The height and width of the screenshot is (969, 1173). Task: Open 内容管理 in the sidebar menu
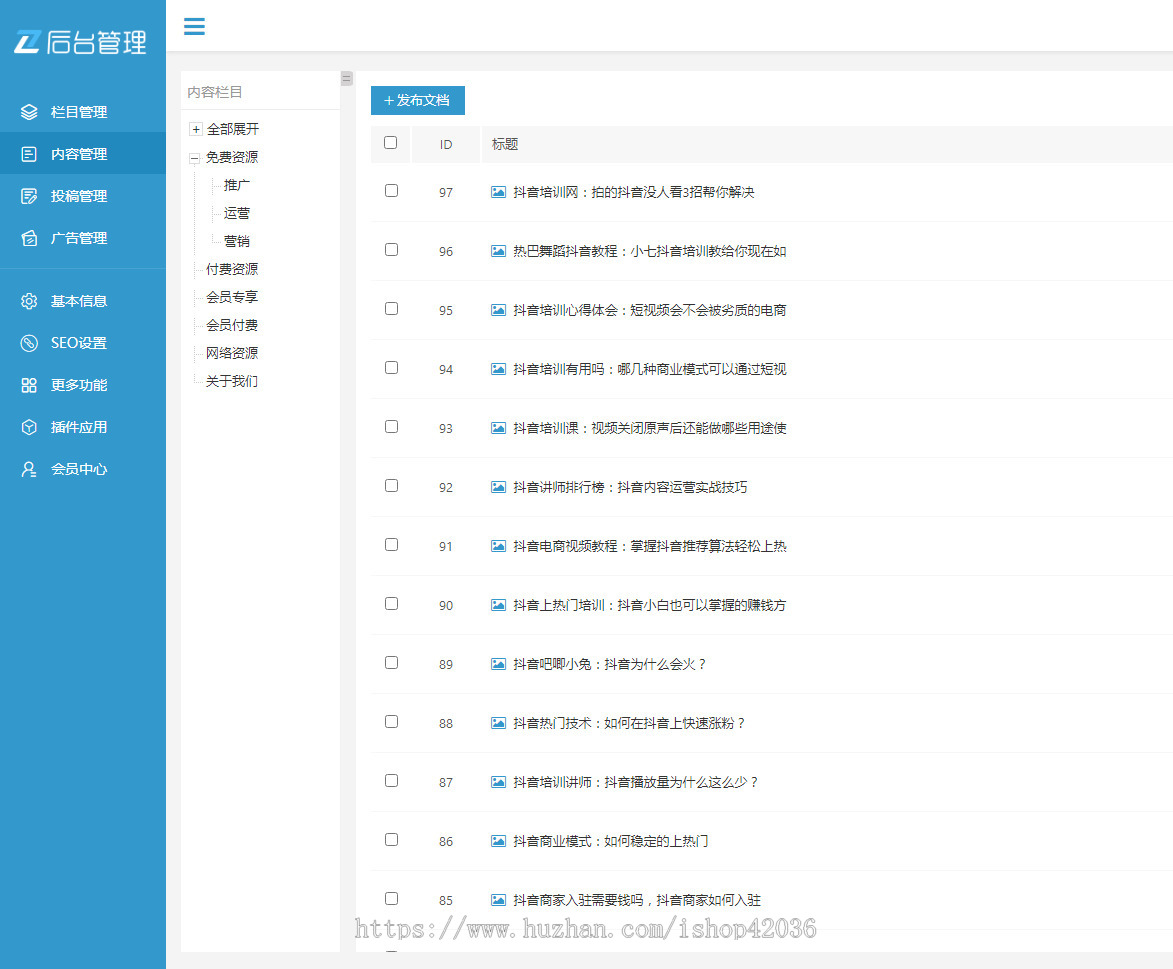coord(79,154)
